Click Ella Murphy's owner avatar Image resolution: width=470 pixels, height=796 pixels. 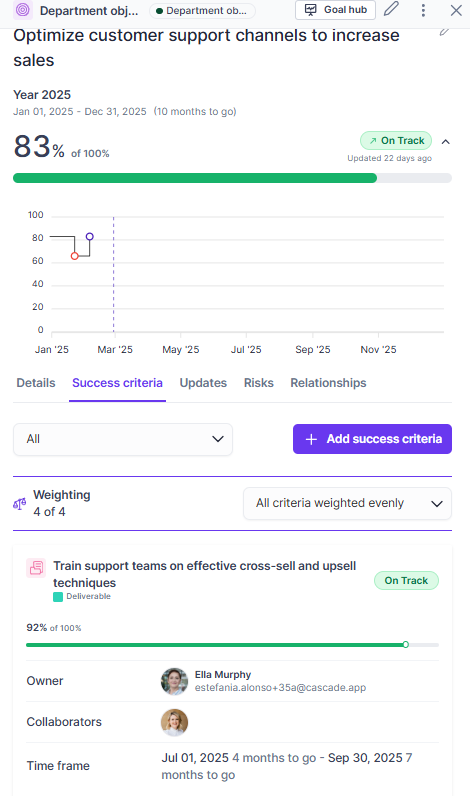[174, 681]
